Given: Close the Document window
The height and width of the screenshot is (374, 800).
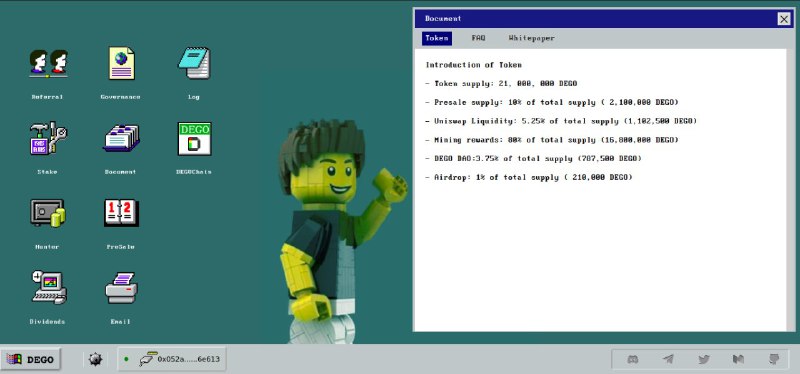Looking at the screenshot, I should point(784,19).
